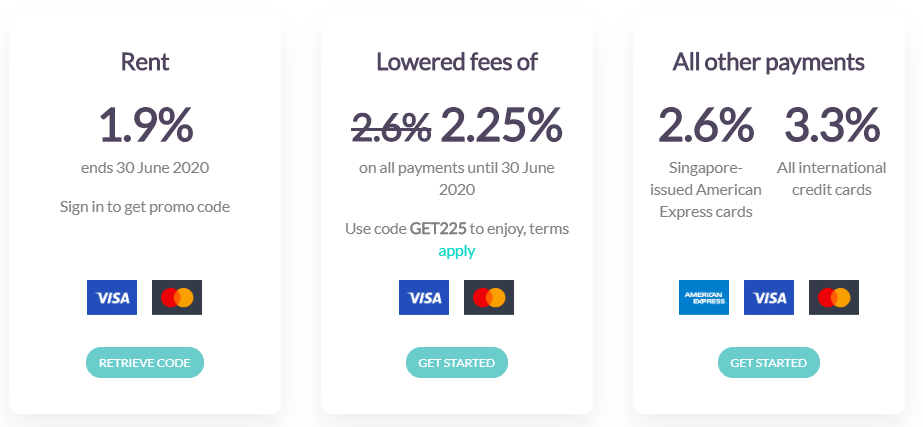Click the 1.9% rent fee figure
The image size is (923, 427).
pos(145,125)
